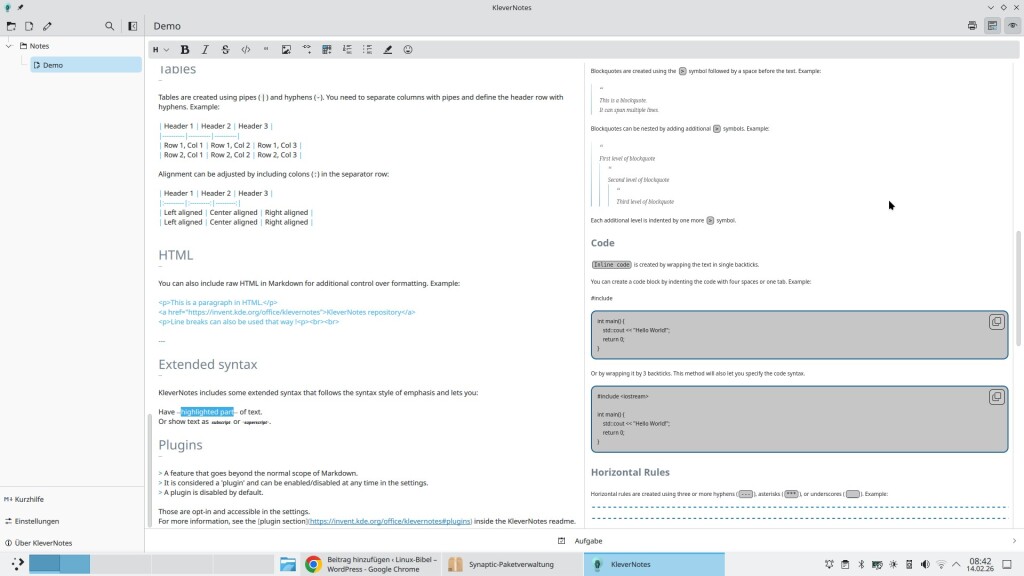Screen dimensions: 1024x576
Task: Apply italic formatting
Action: [x=205, y=49]
